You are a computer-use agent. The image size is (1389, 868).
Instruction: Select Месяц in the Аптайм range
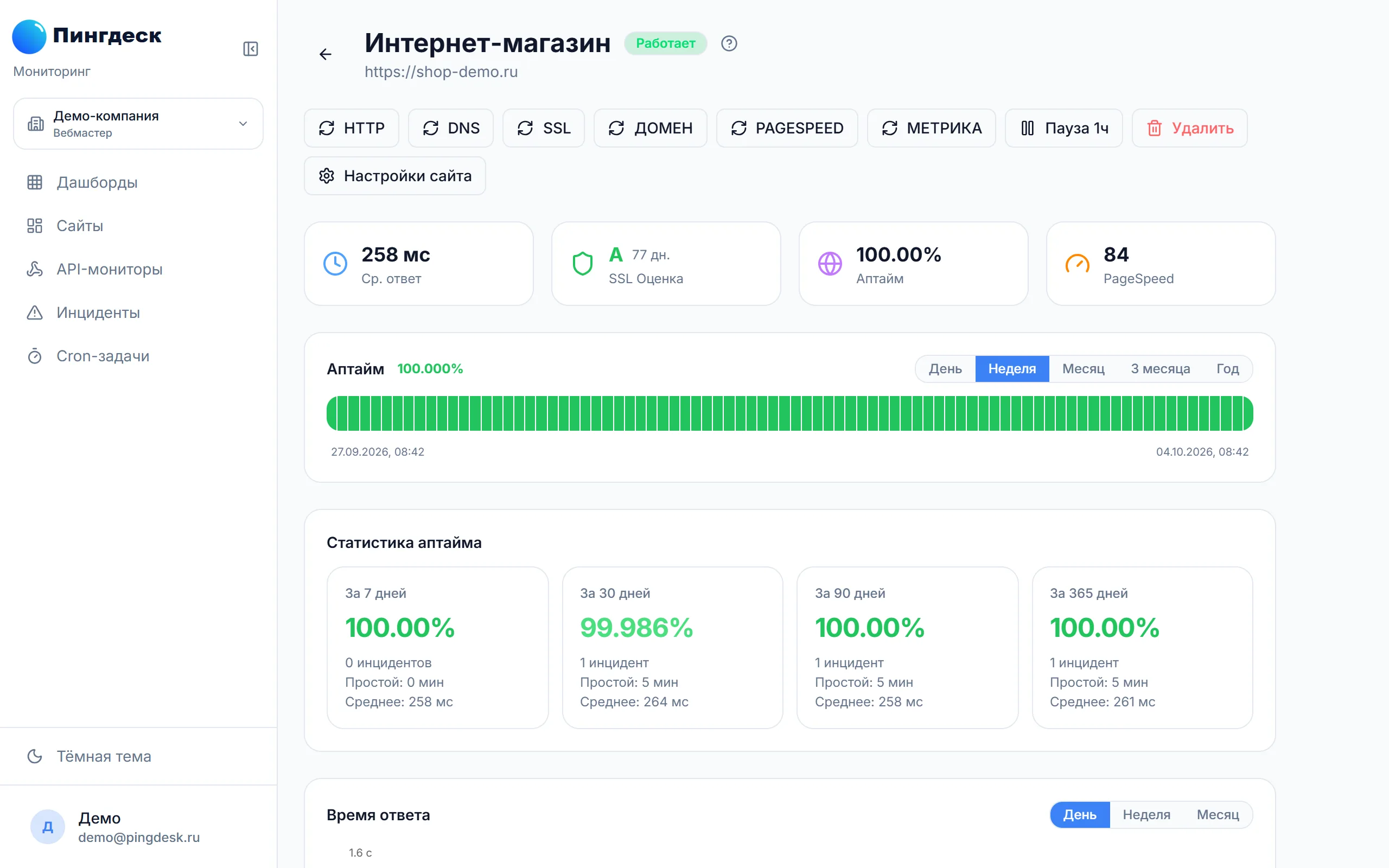point(1083,368)
